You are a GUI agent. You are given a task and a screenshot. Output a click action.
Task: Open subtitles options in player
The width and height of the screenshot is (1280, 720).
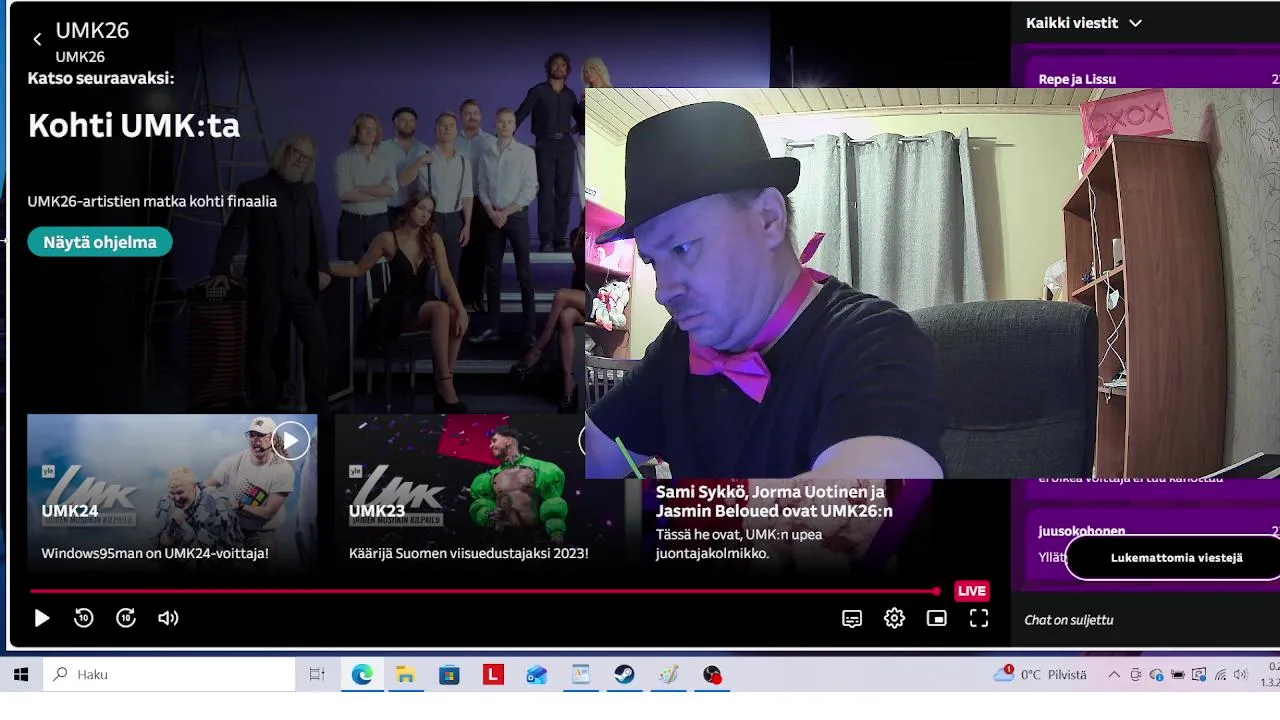852,619
